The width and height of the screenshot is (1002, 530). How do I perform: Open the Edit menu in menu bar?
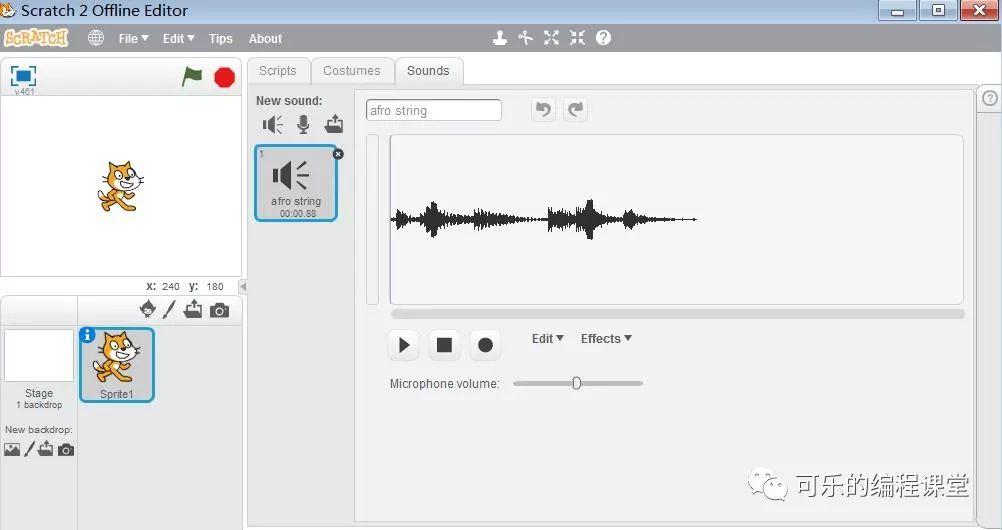178,38
